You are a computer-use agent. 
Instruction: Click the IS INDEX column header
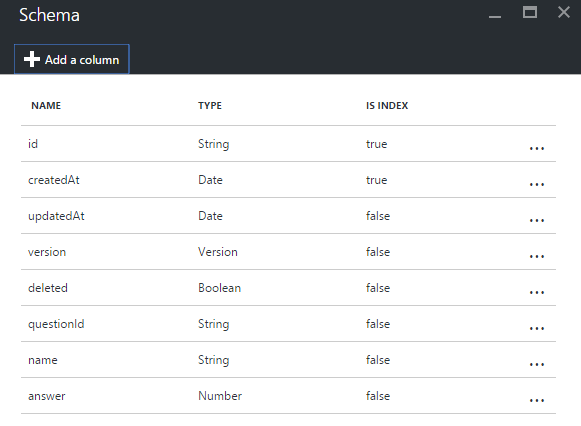(x=387, y=106)
